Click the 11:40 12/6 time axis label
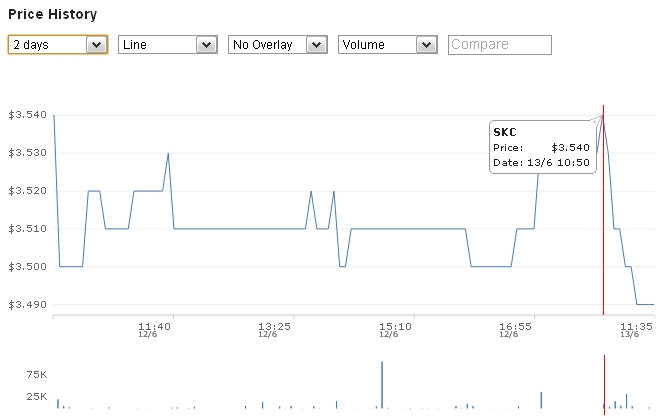This screenshot has width=664, height=418. 155,328
